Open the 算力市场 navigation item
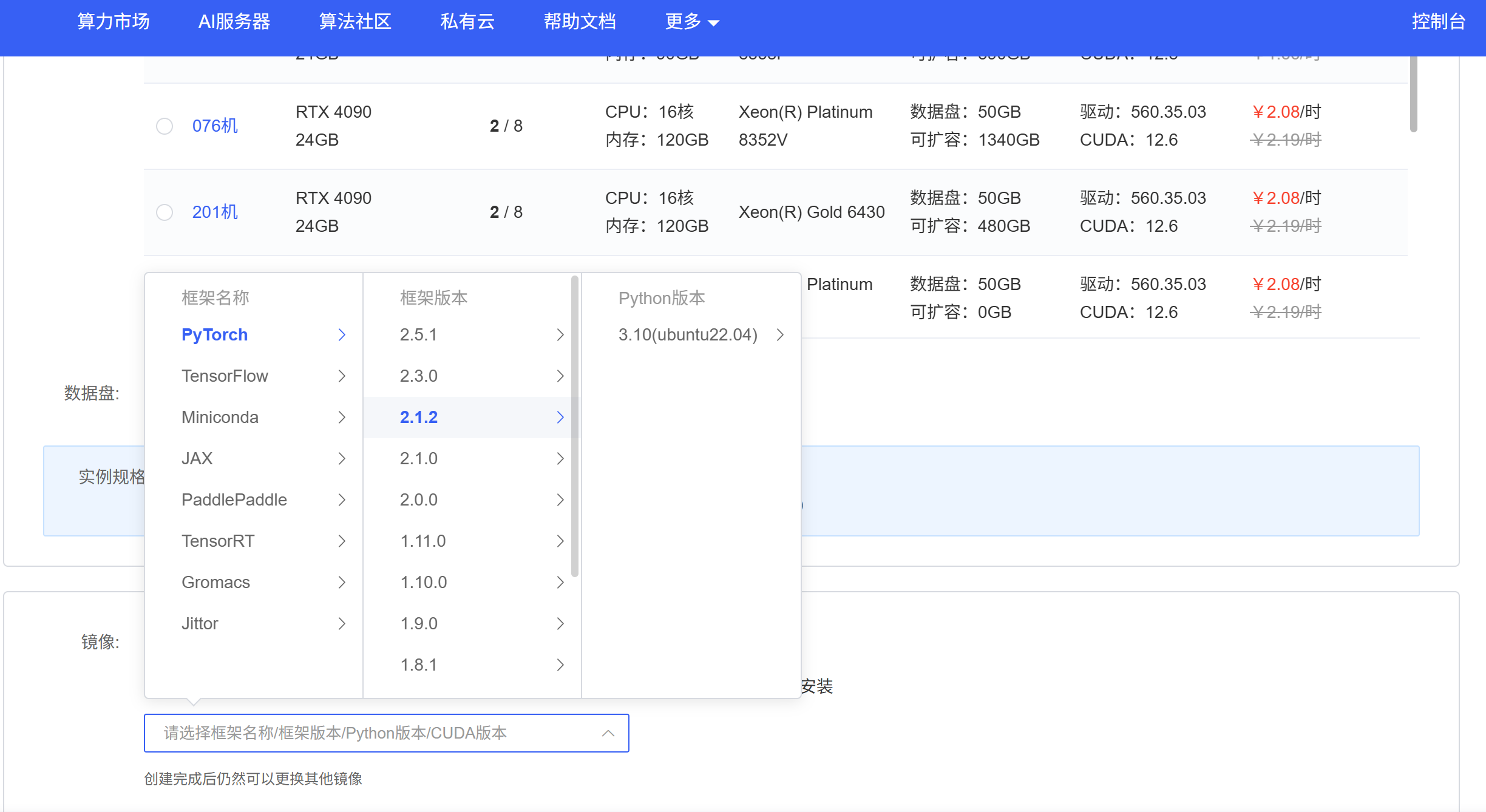The width and height of the screenshot is (1486, 812). point(114,22)
